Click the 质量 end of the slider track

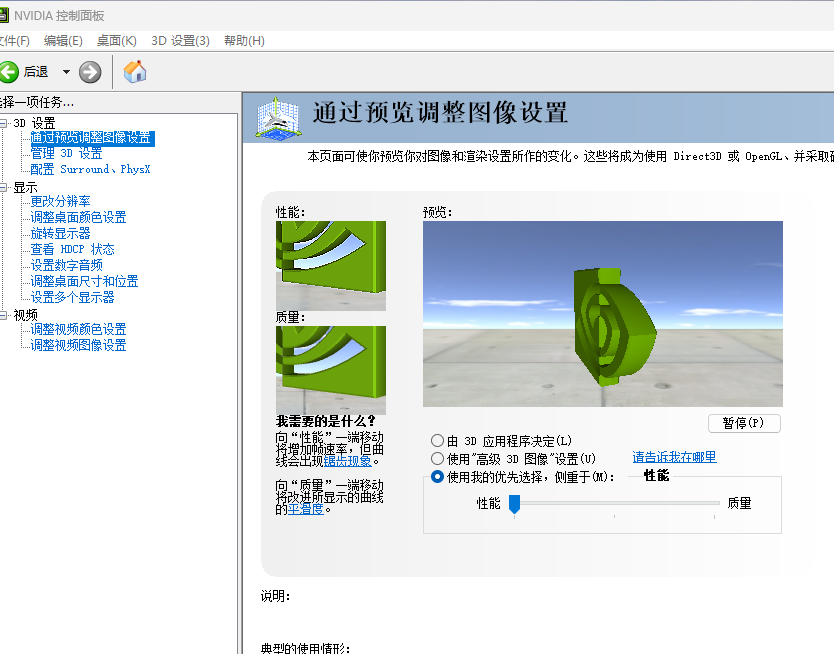[714, 503]
